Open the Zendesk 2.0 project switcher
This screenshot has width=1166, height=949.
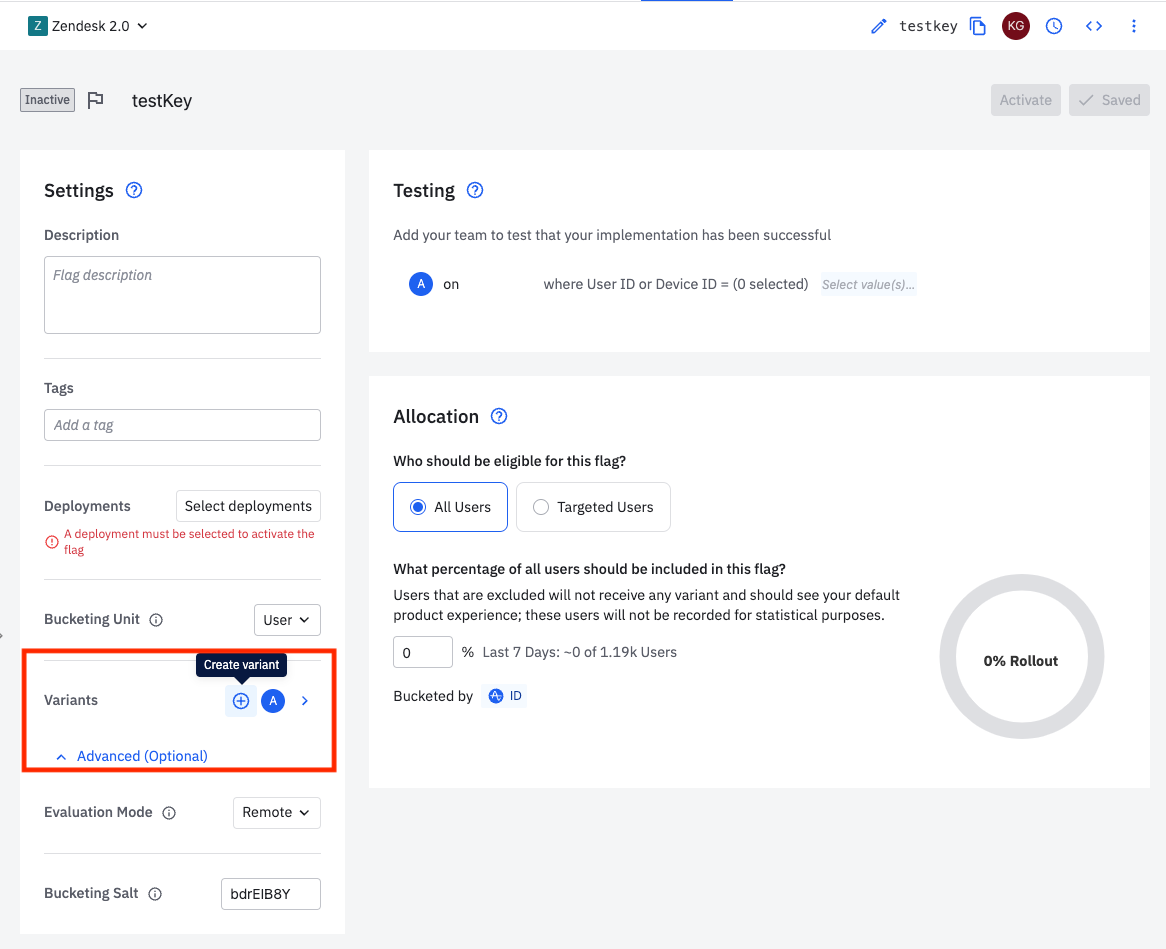(x=88, y=26)
